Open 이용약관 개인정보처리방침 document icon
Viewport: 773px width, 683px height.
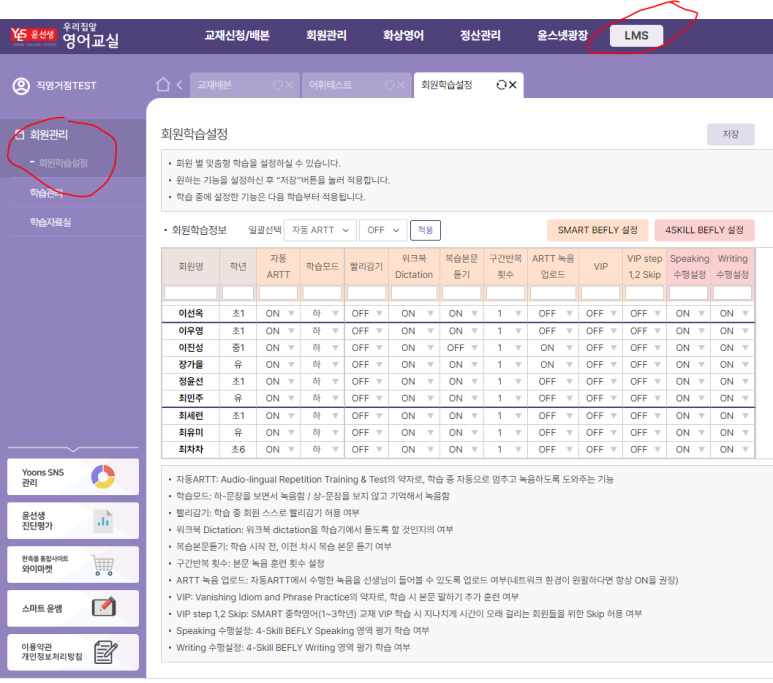coord(105,652)
